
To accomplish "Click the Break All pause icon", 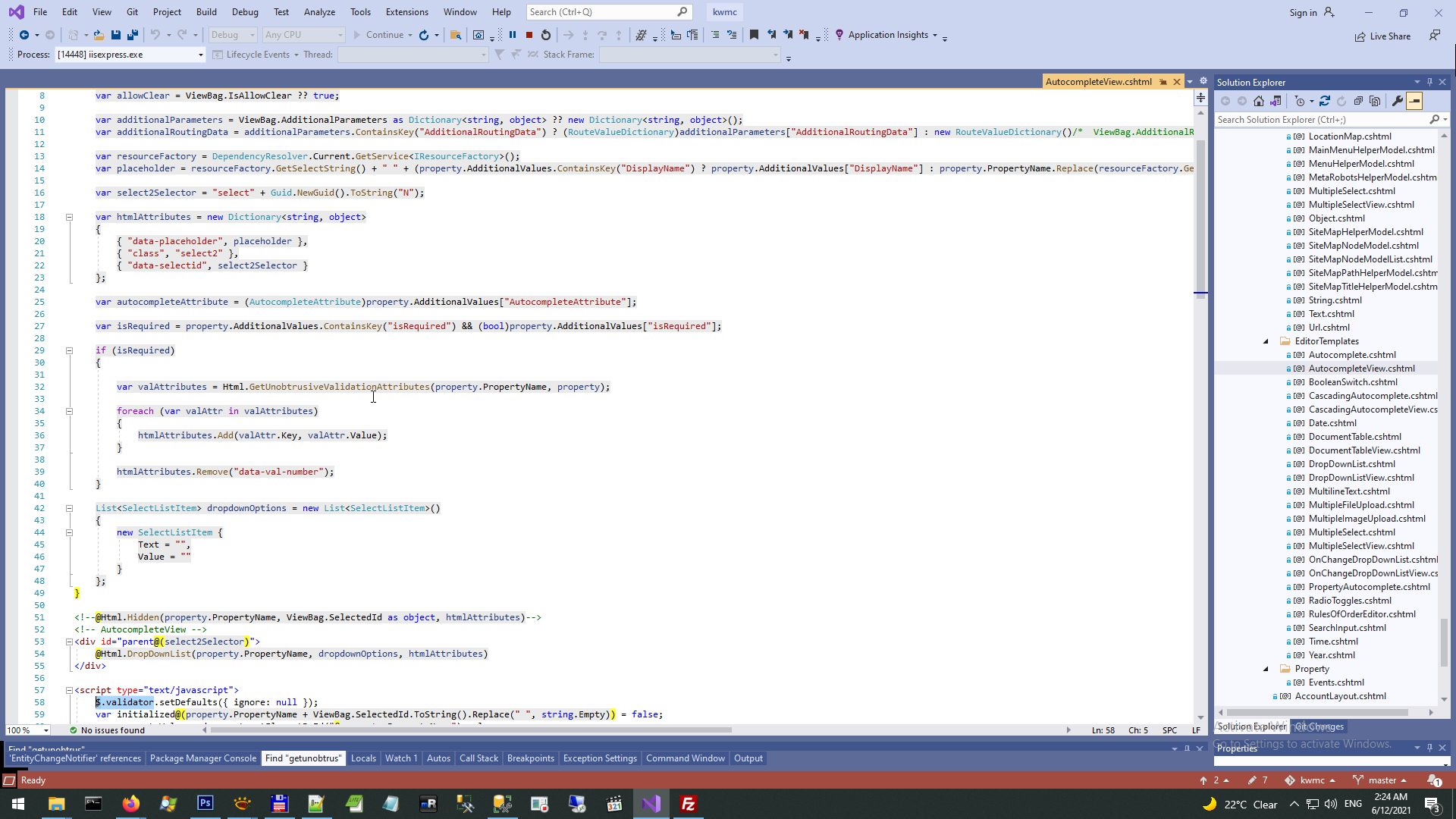I will [x=513, y=35].
